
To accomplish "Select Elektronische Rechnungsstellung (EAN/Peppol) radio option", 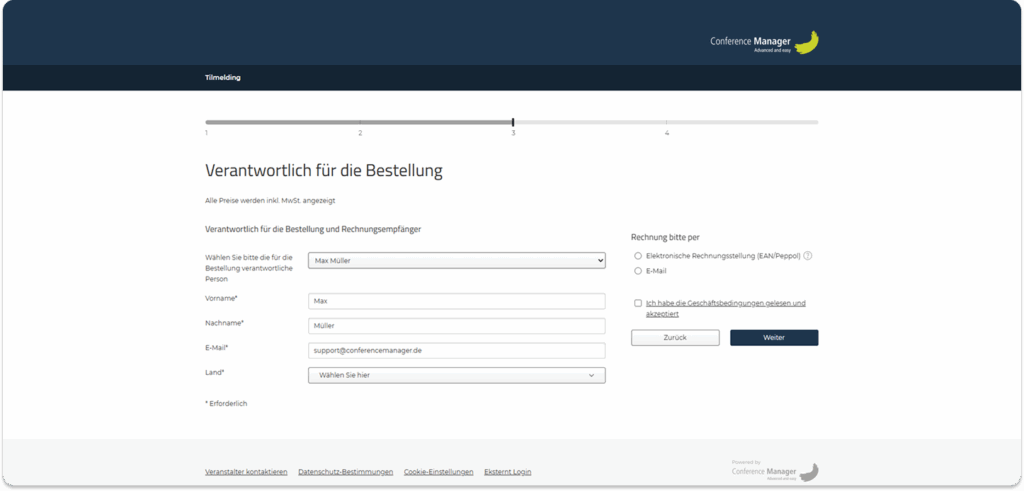I will [x=638, y=256].
